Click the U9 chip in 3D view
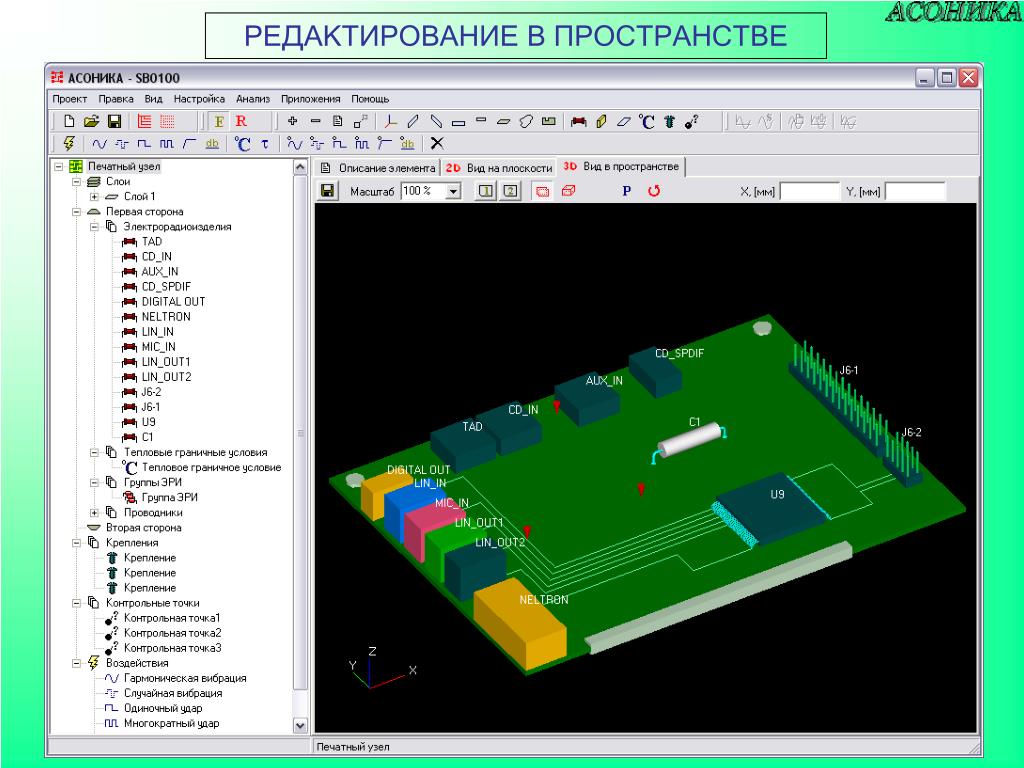This screenshot has width=1024, height=768. [x=771, y=509]
